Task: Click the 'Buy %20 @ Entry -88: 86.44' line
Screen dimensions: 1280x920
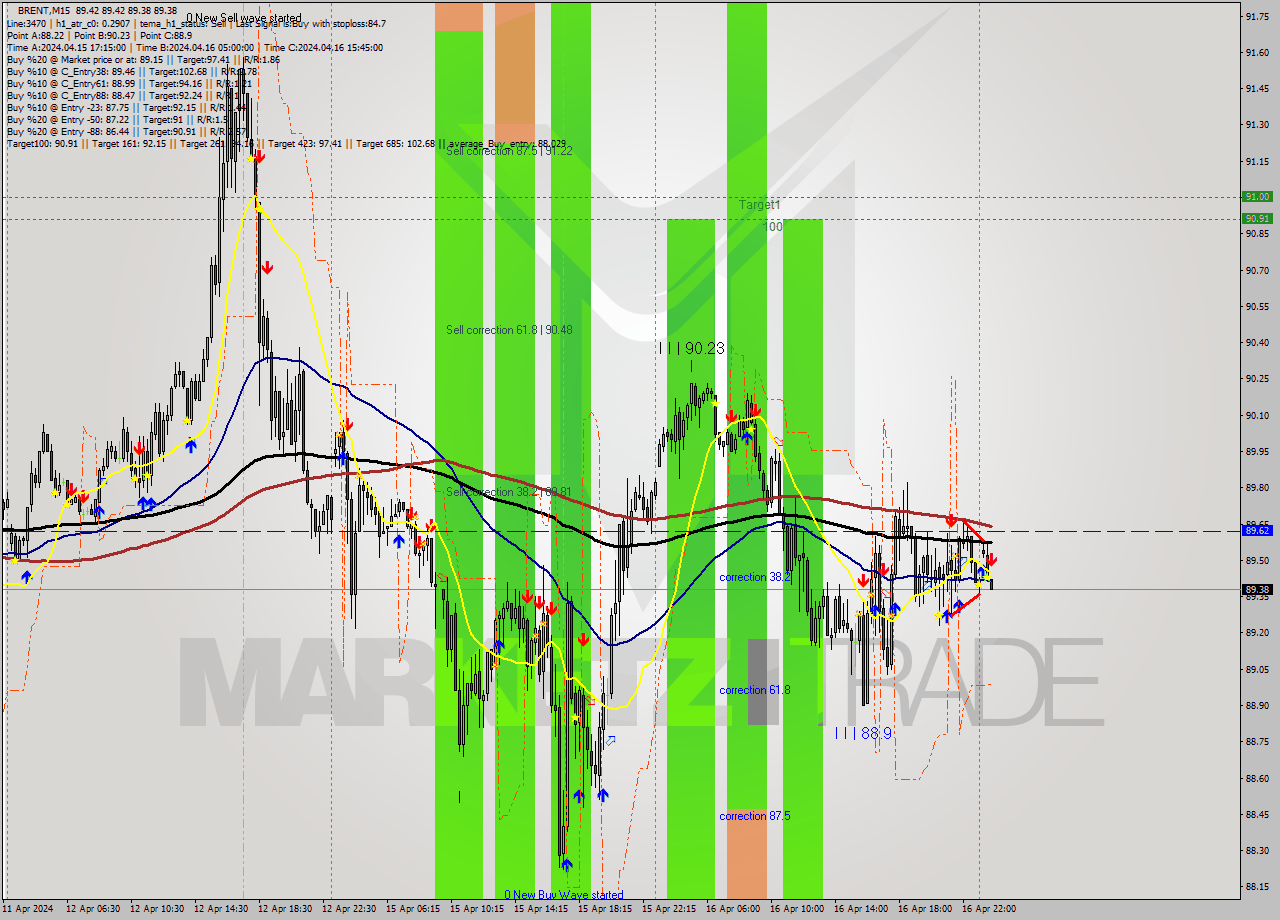Action: coord(127,132)
